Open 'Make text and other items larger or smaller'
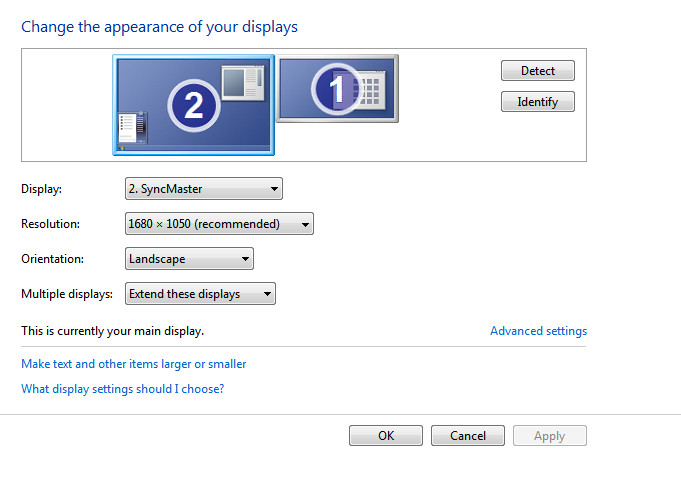681x482 pixels. (133, 364)
